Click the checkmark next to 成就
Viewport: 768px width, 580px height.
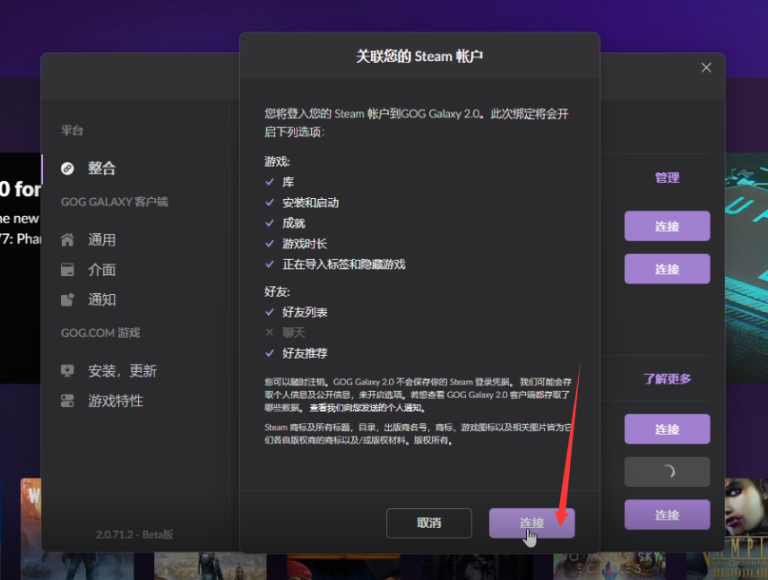[x=269, y=223]
